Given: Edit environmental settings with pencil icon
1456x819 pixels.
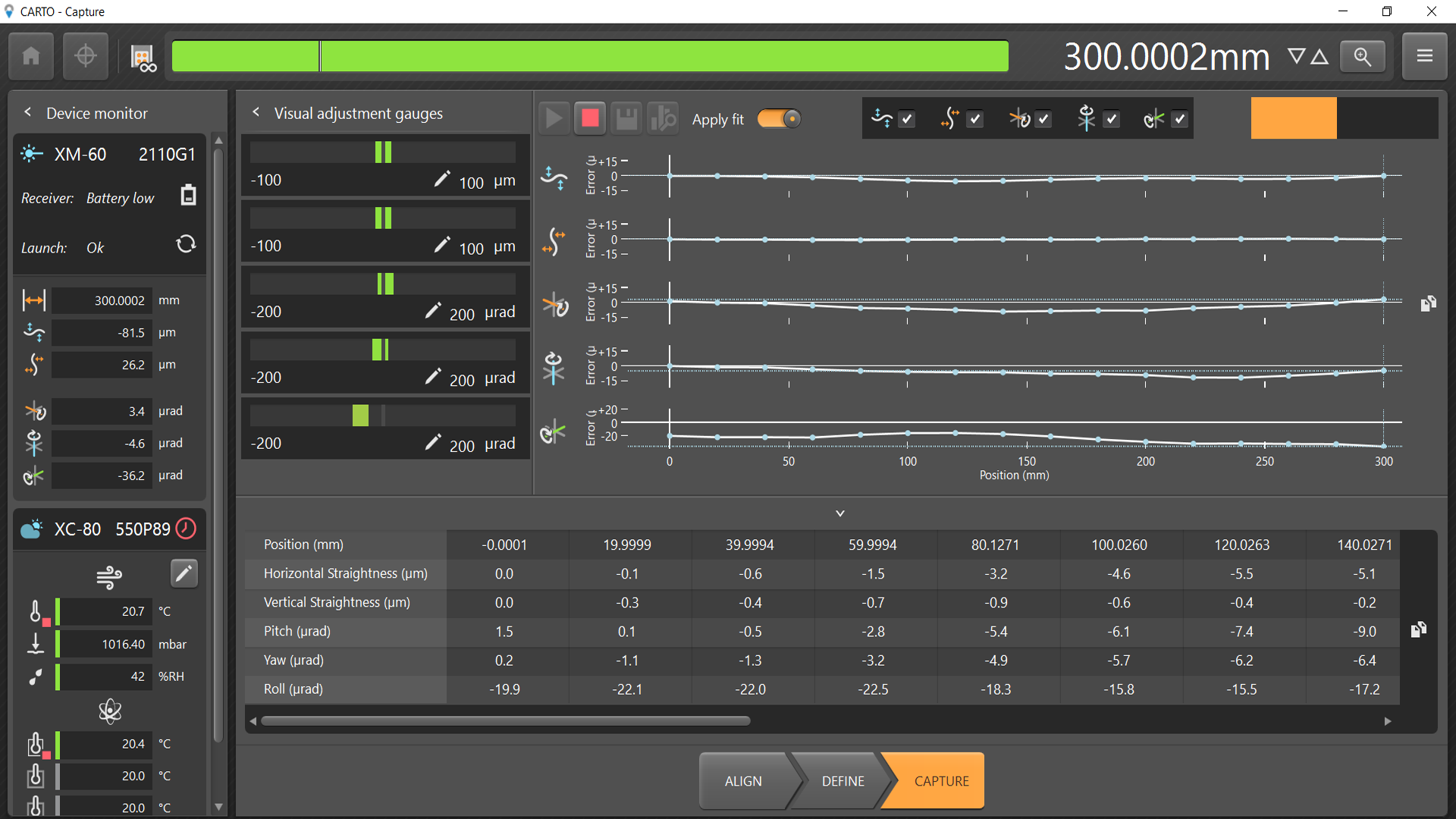Looking at the screenshot, I should point(184,573).
